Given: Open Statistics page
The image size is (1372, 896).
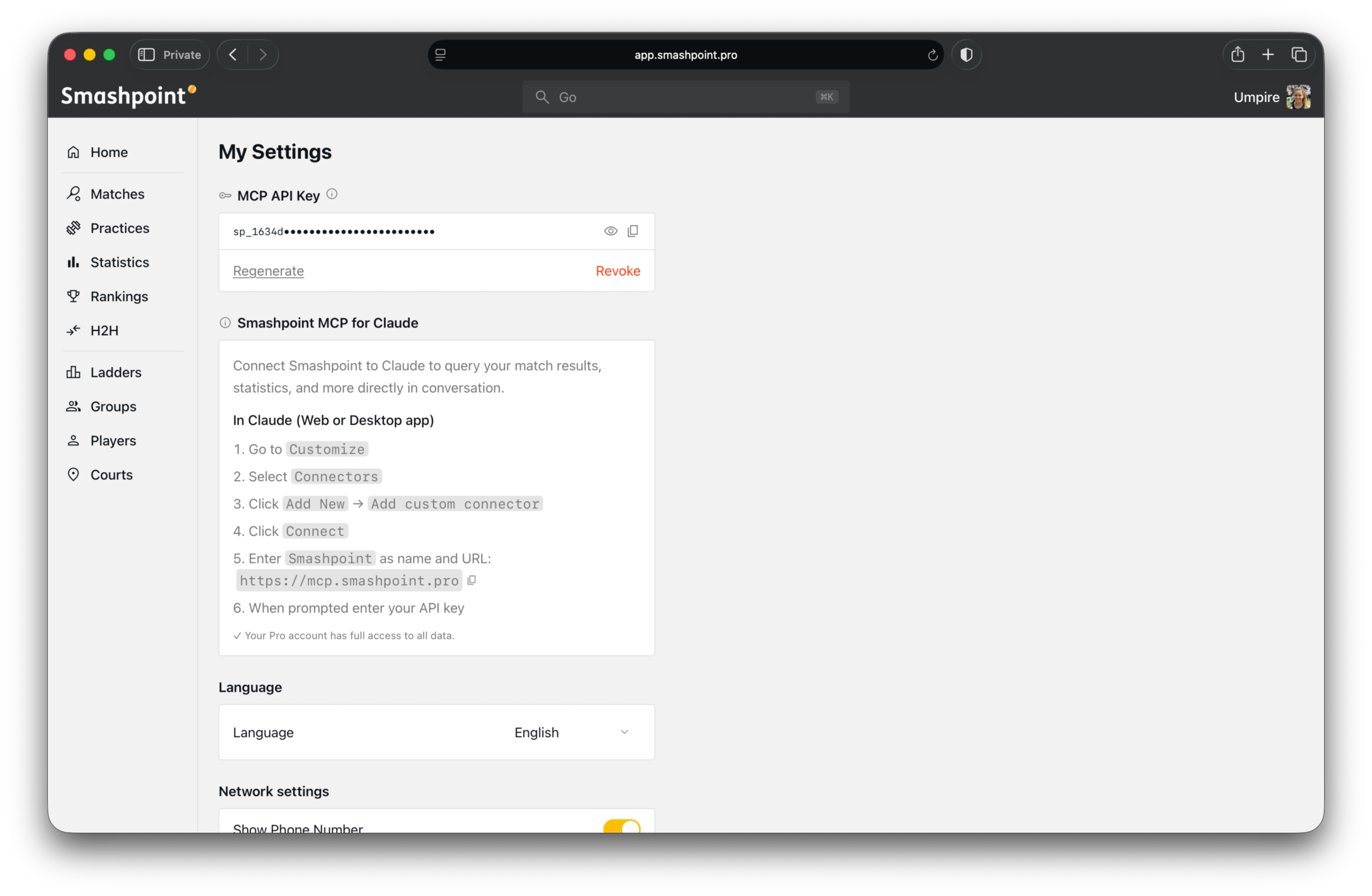Looking at the screenshot, I should (108, 263).
